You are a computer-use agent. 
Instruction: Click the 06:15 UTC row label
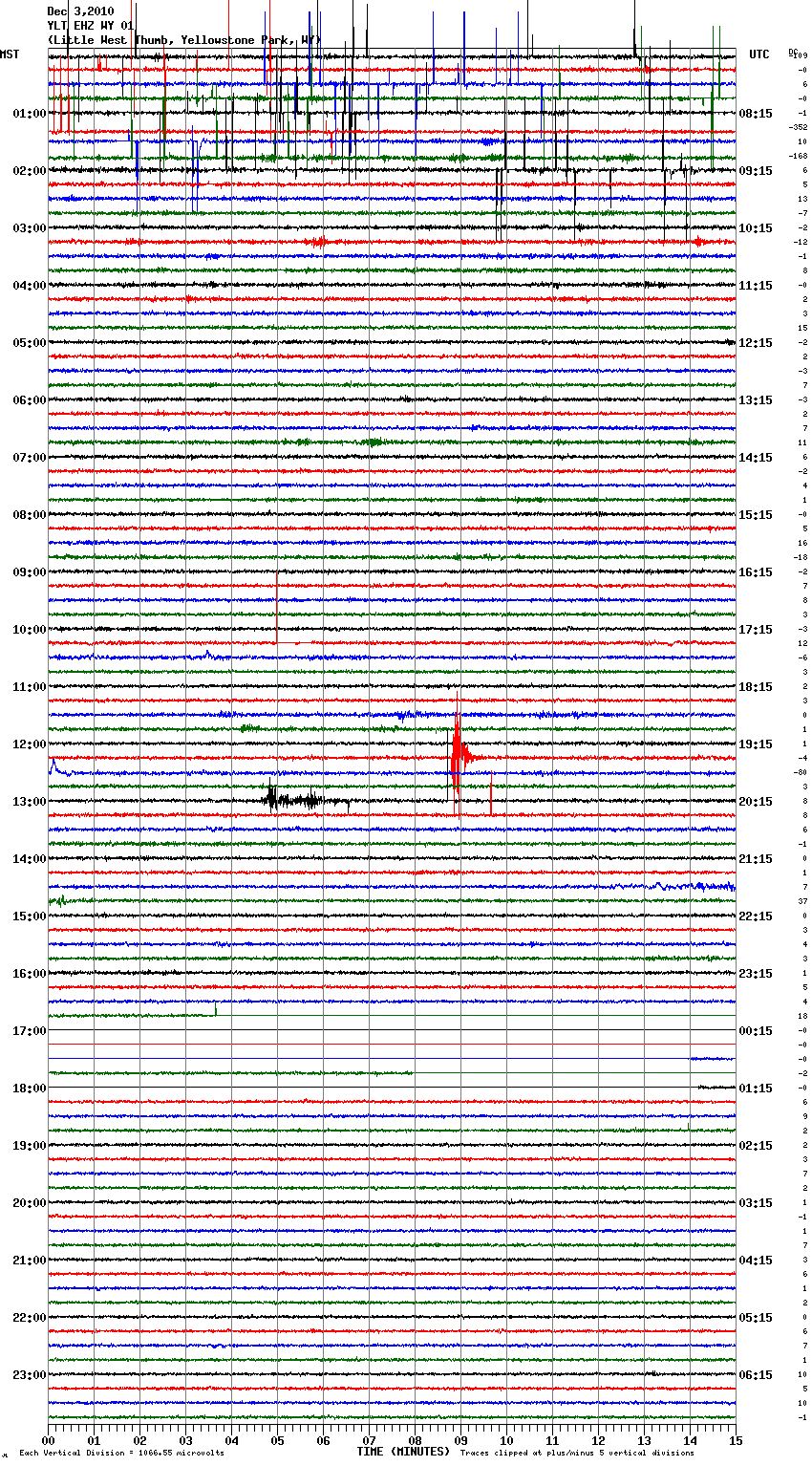pyautogui.click(x=756, y=1374)
